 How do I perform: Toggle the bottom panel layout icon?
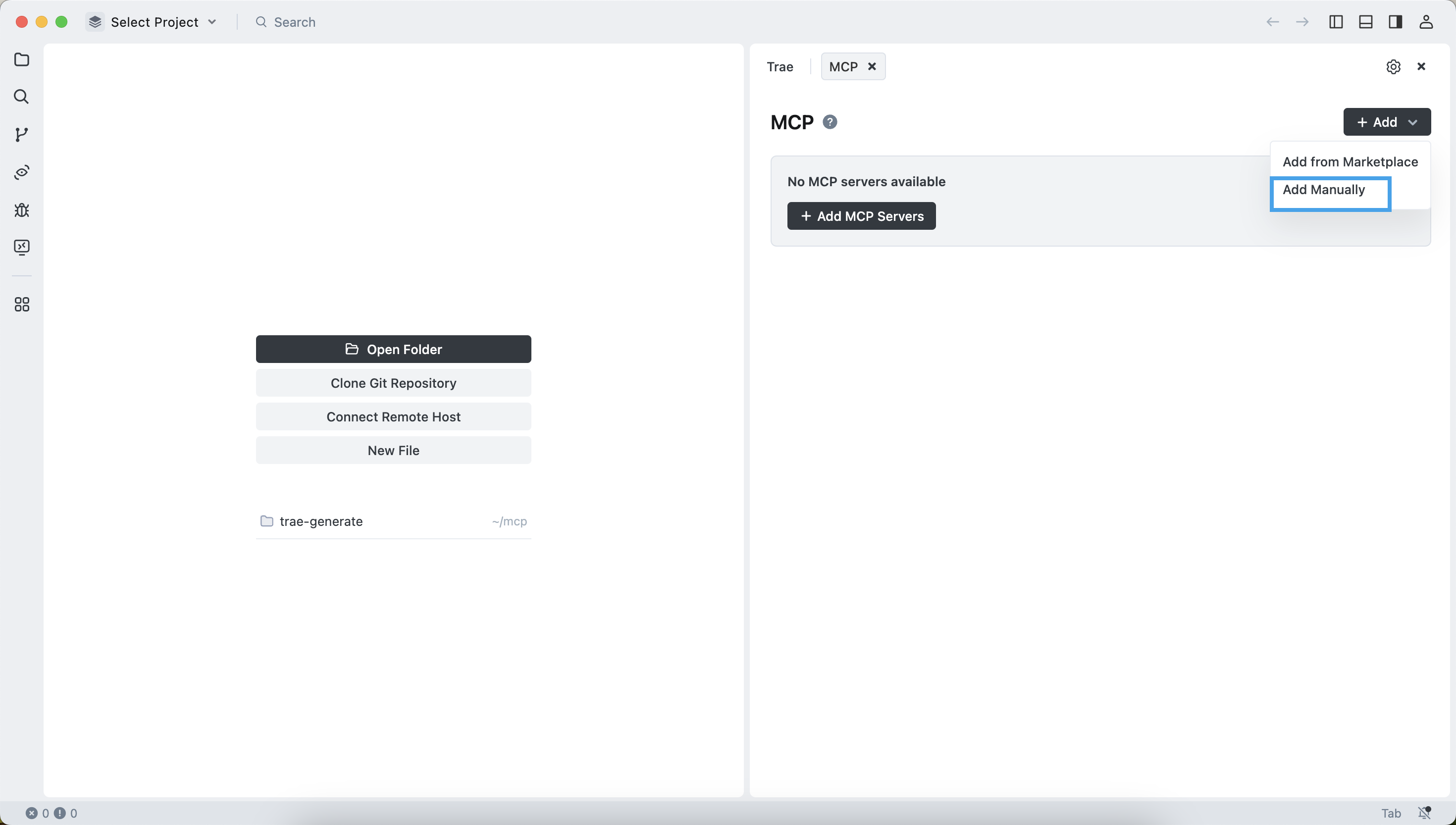pyautogui.click(x=1365, y=22)
